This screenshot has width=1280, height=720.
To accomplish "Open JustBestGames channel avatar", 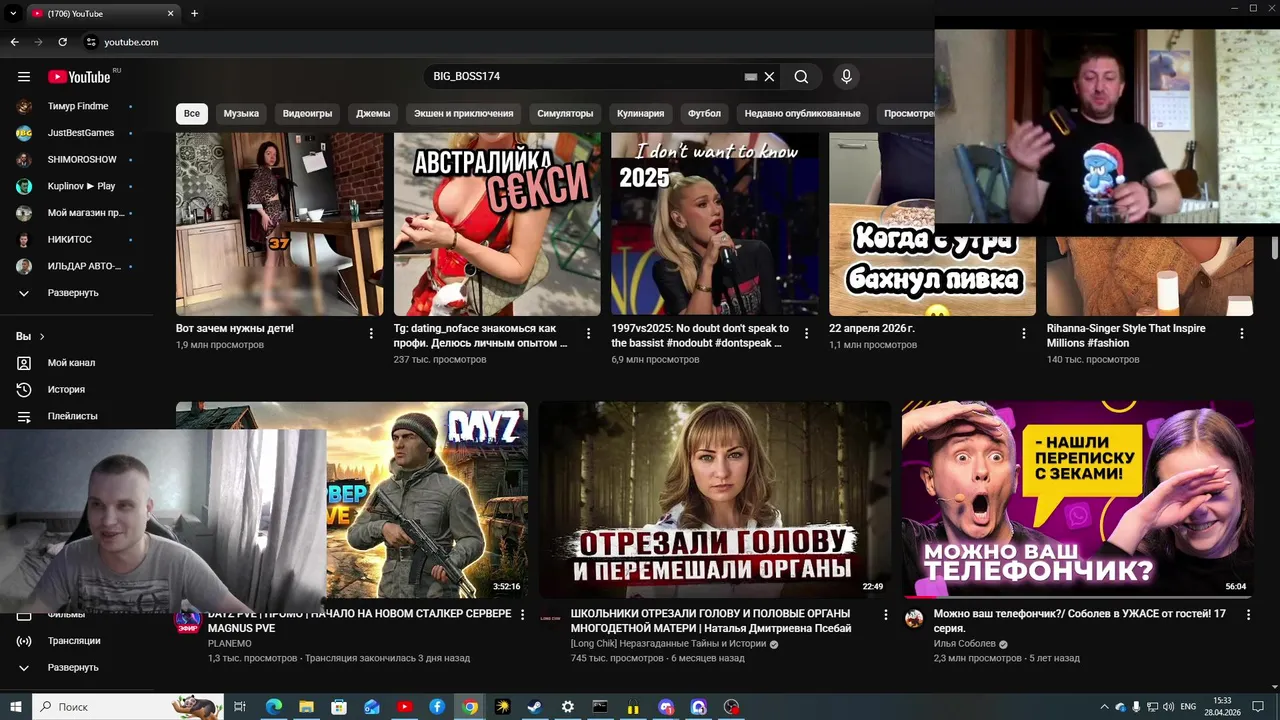I will click(24, 133).
